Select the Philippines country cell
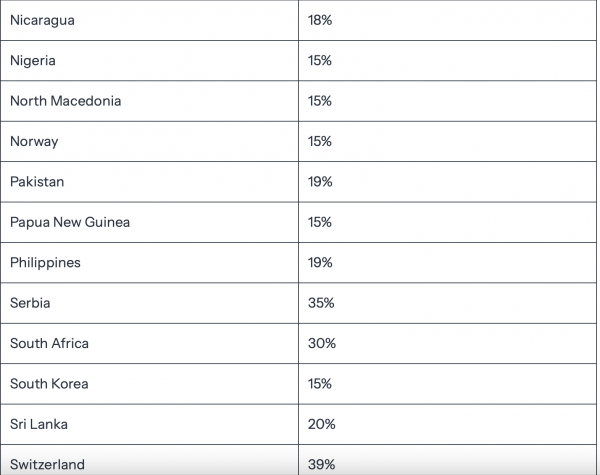The height and width of the screenshot is (475, 600). pos(45,262)
